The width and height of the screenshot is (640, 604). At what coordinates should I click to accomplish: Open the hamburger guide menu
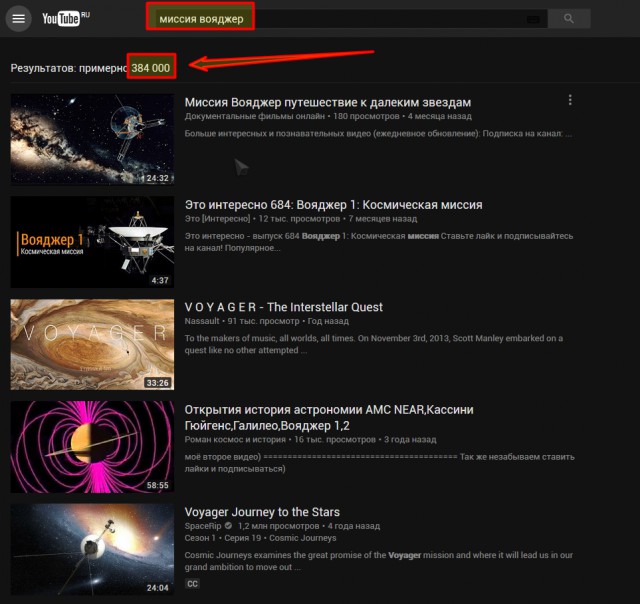tap(18, 19)
